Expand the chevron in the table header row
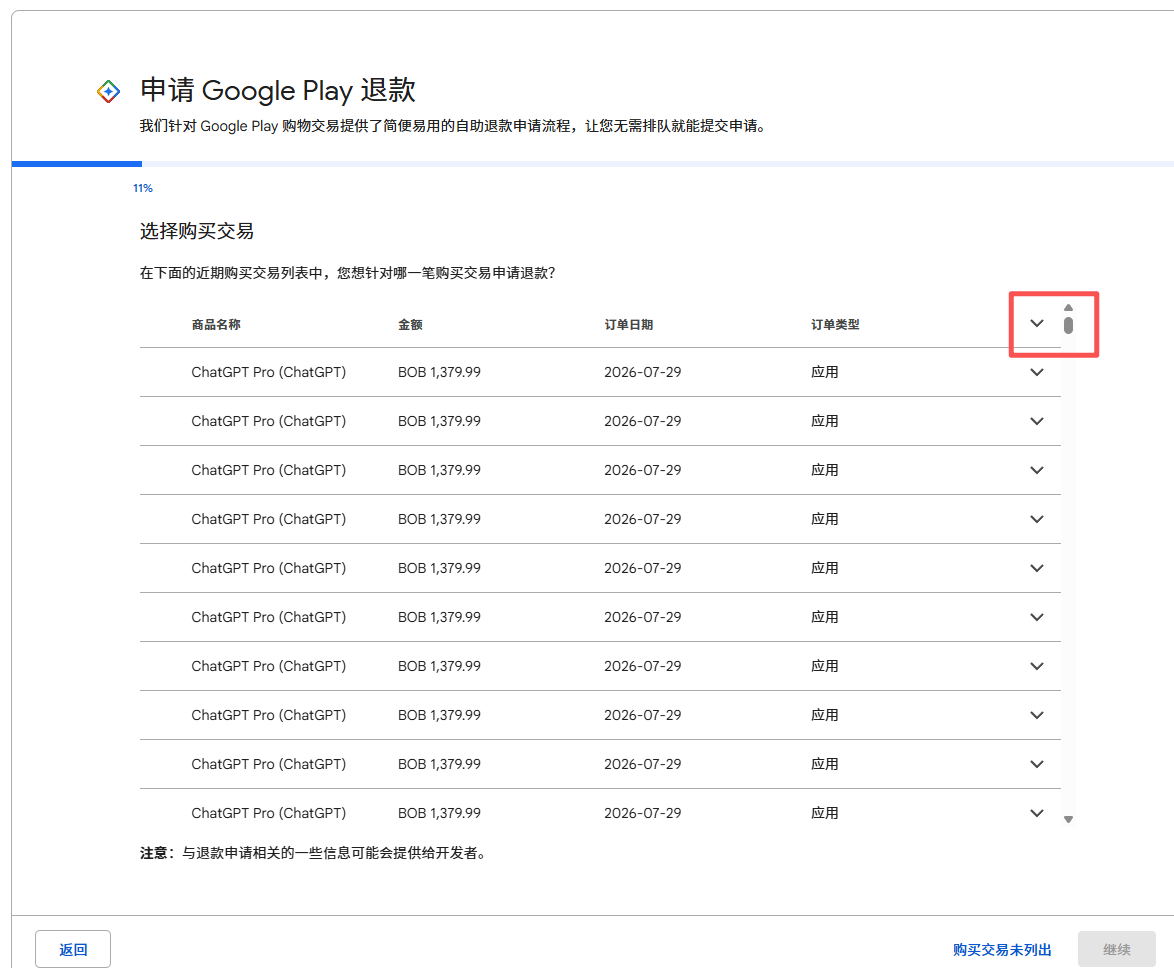1174x968 pixels. [x=1036, y=323]
